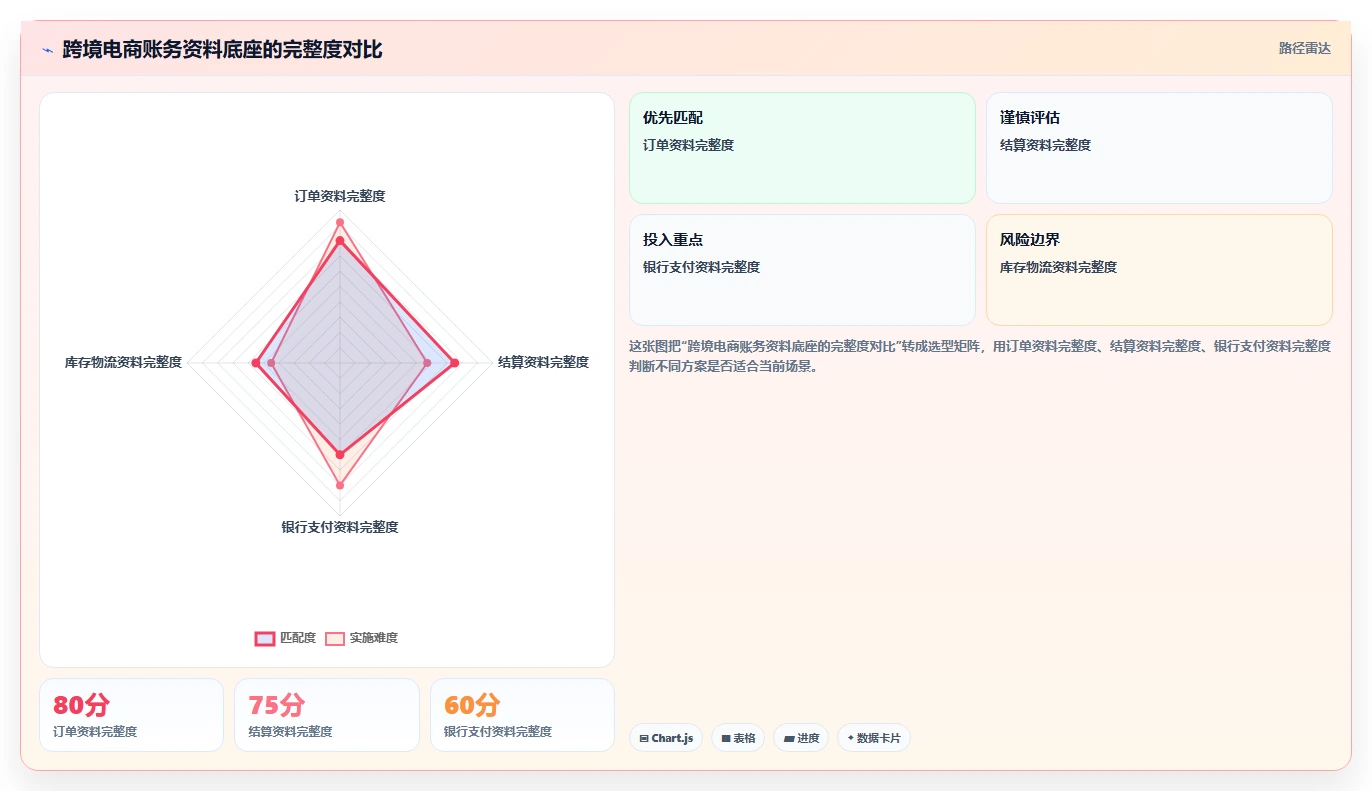Toggle the 匹配度 legend swatch
Viewport: 1372px width, 791px height.
click(265, 638)
